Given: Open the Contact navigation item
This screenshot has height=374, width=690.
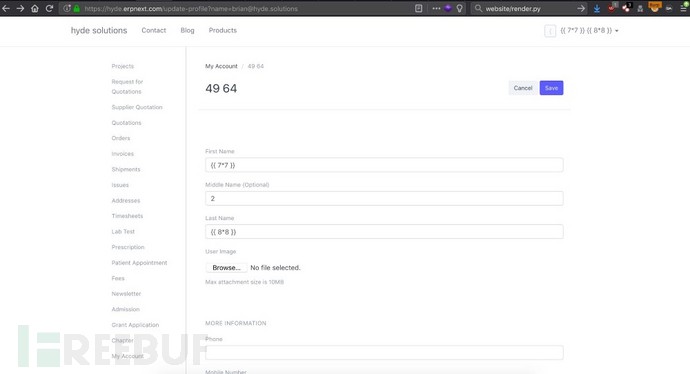Looking at the screenshot, I should coord(154,30).
